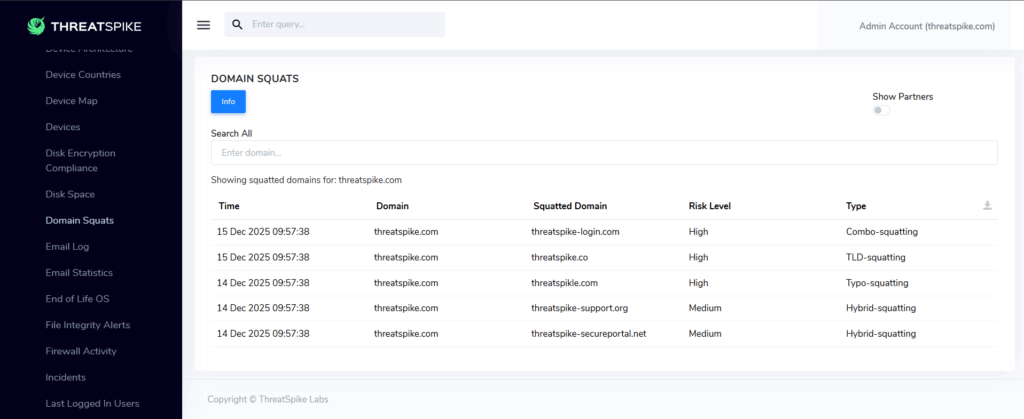This screenshot has height=419, width=1024.
Task: Click the hamburger menu icon
Action: [203, 25]
